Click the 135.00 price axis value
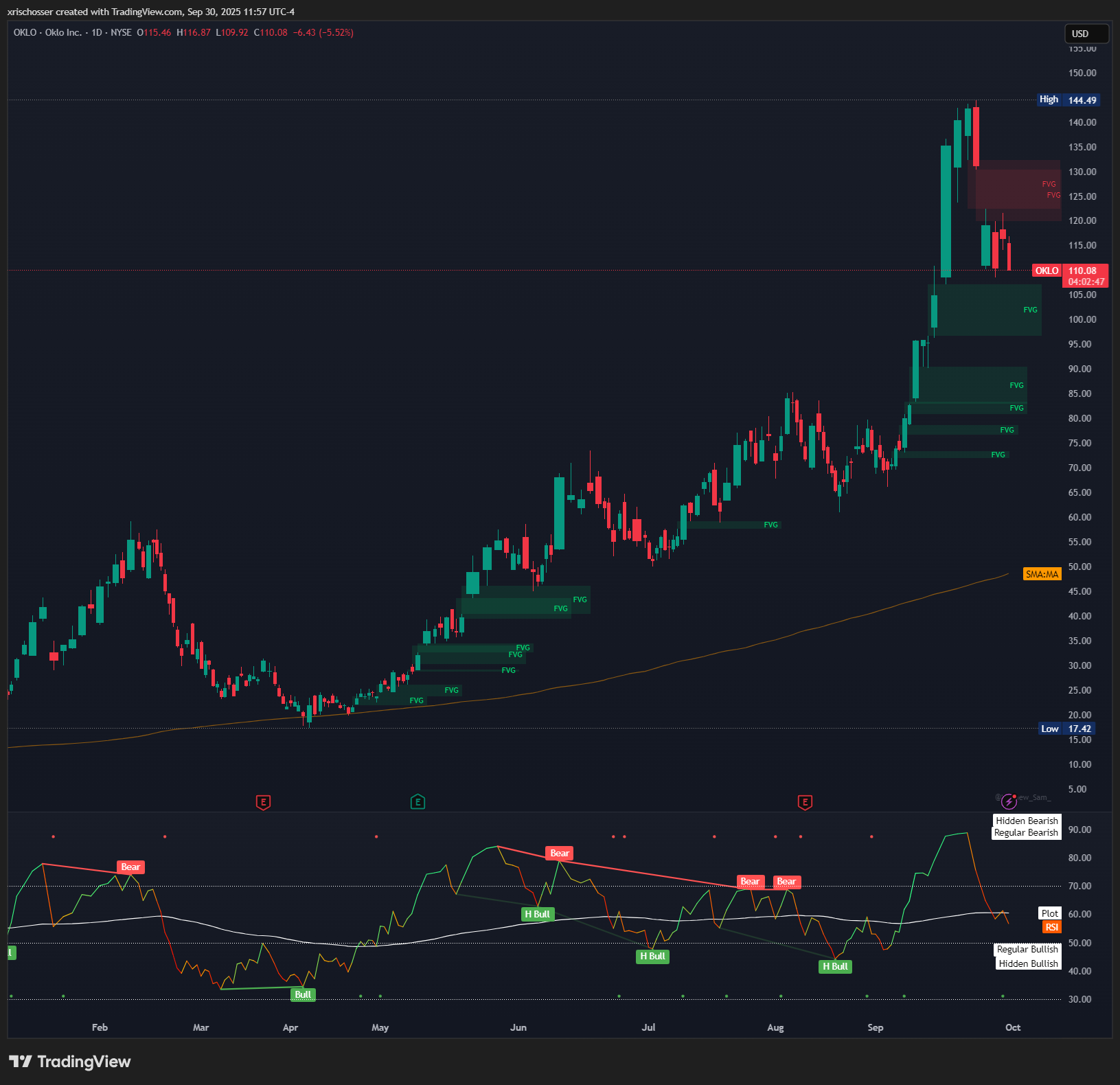 1082,147
